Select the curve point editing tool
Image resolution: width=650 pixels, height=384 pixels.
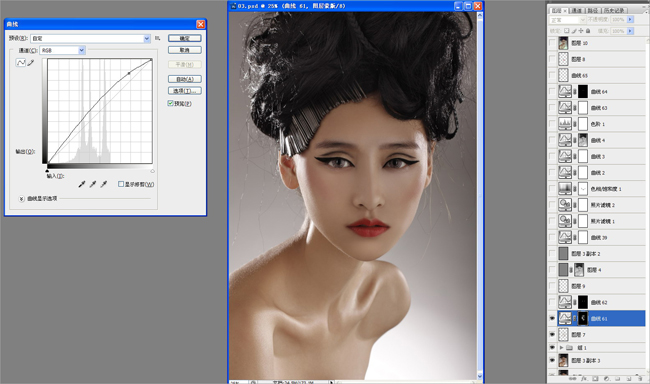point(21,63)
